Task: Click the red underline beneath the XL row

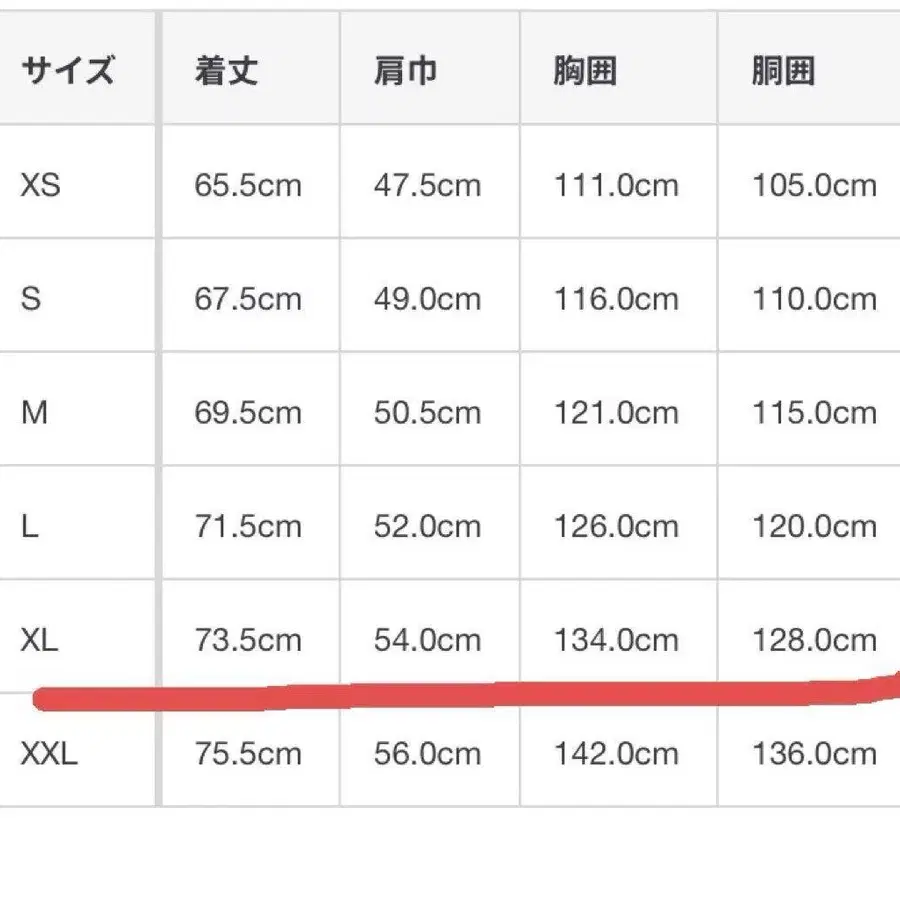Action: 450,692
